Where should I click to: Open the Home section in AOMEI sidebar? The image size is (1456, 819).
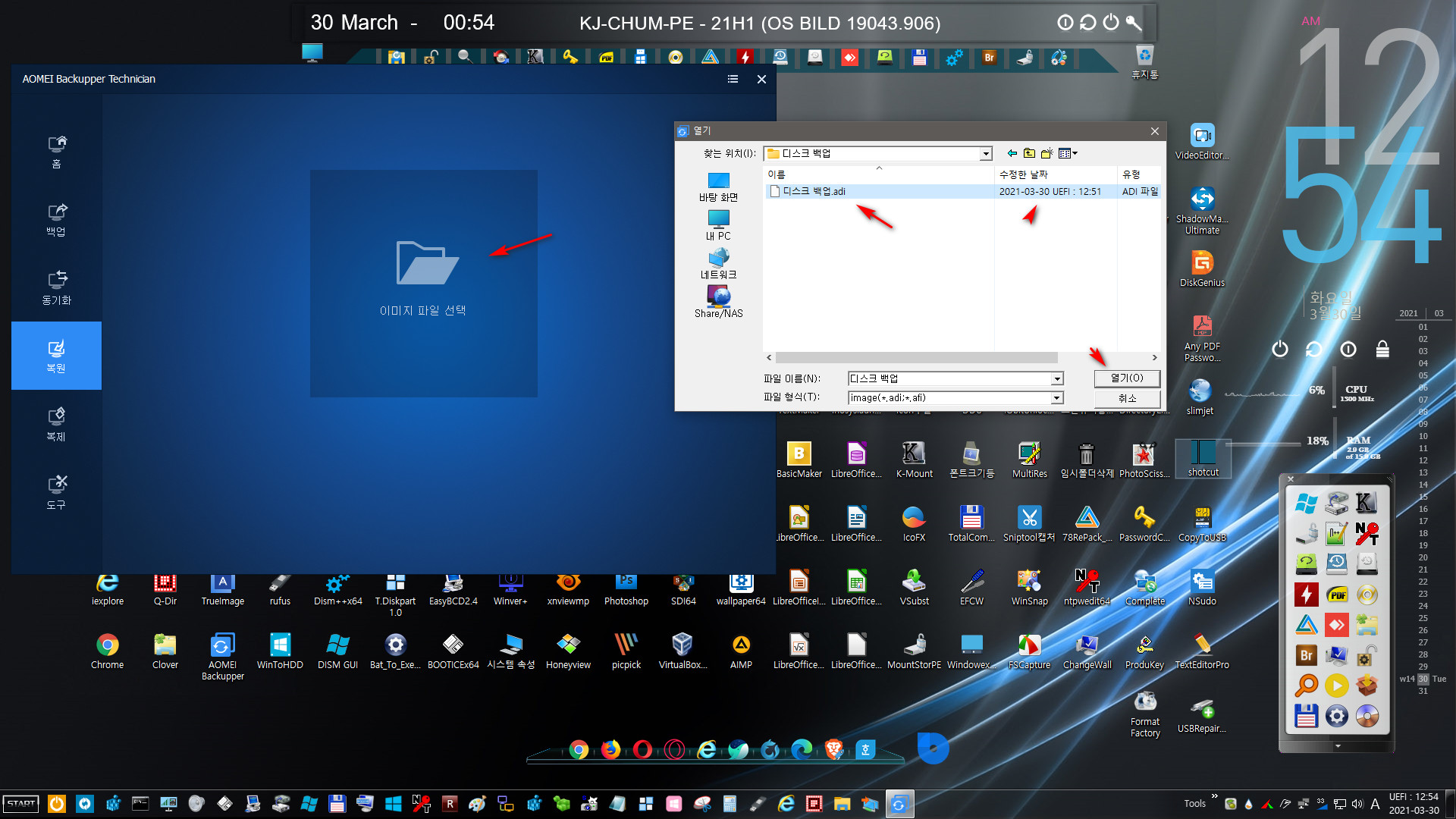pos(56,152)
